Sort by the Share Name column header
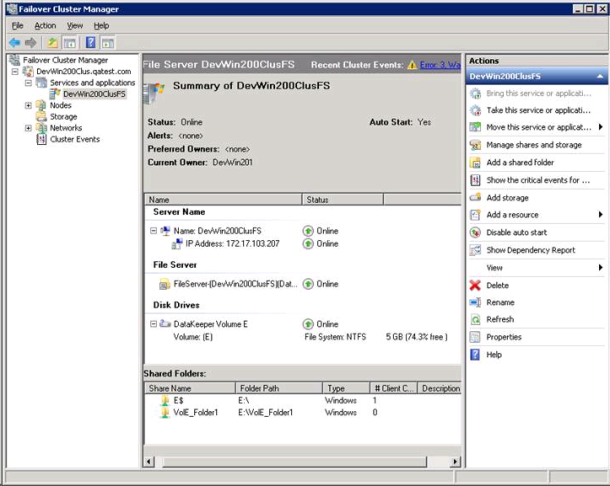This screenshot has height=486, width=610. click(190, 388)
